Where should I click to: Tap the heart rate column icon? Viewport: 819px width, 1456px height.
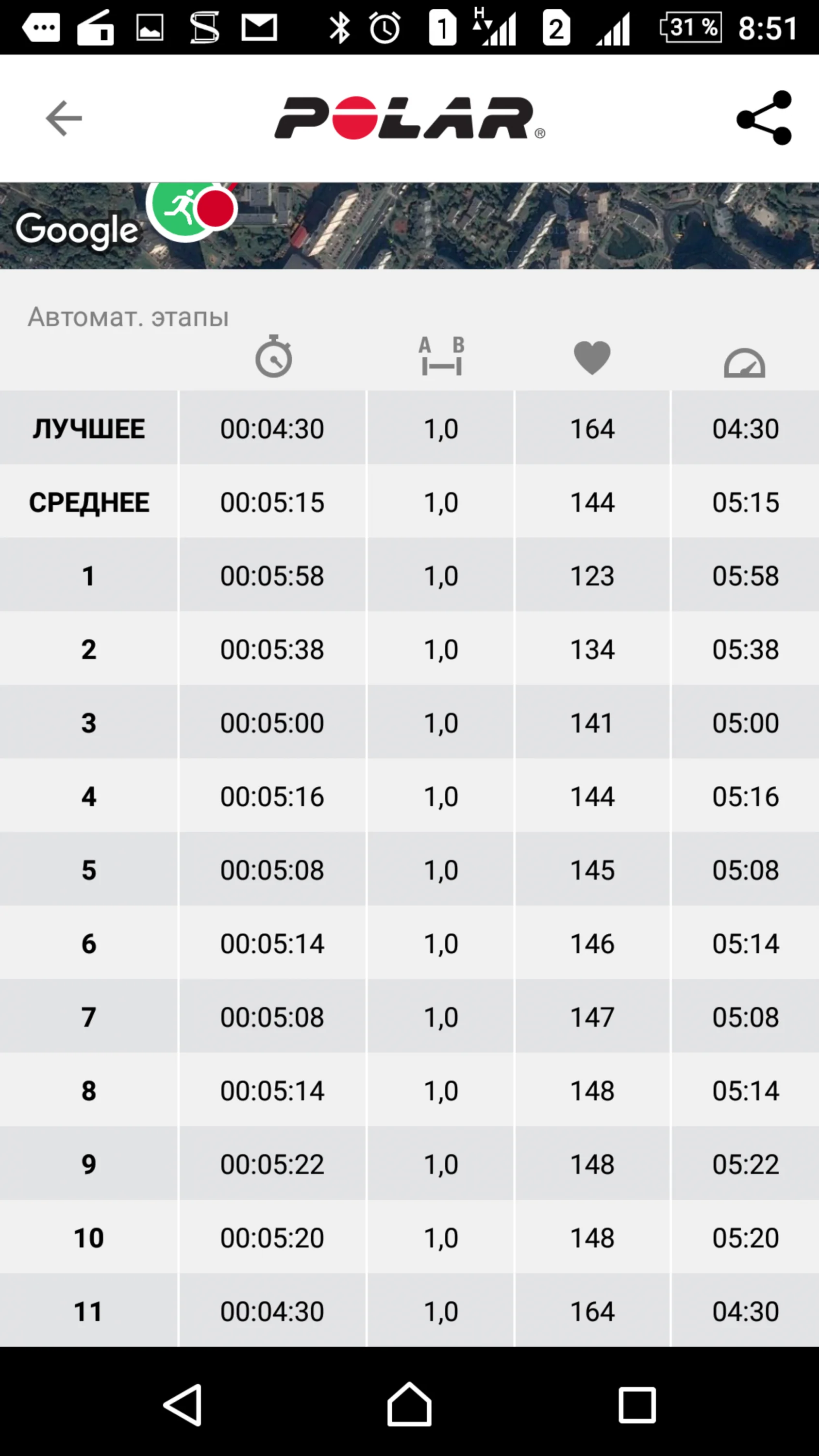click(x=592, y=358)
